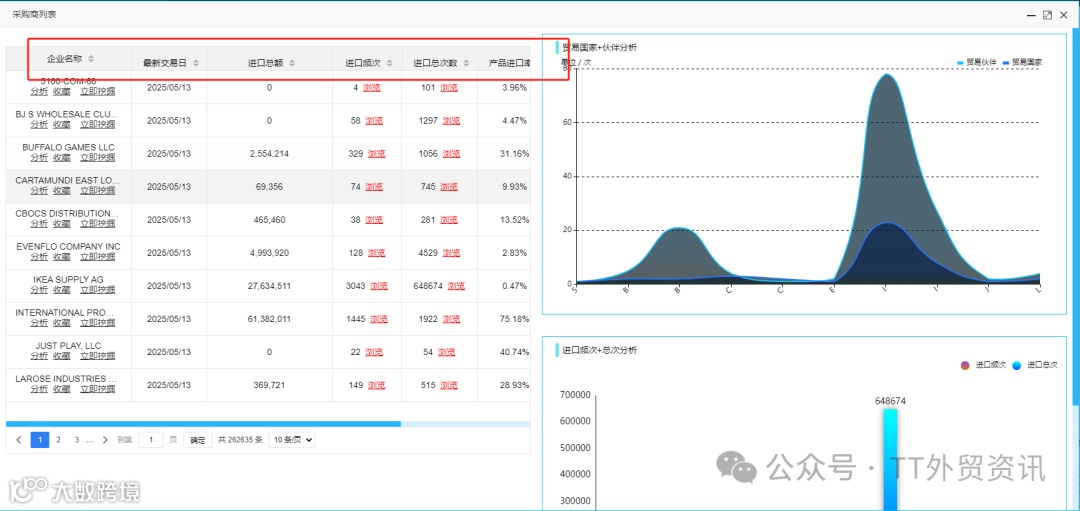Open 浏览 link next to total 281
1080x511 pixels.
(x=449, y=220)
